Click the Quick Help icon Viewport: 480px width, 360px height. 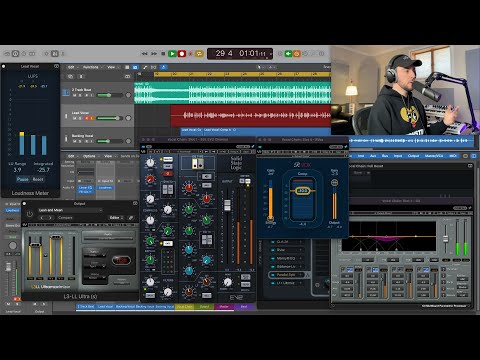click(x=24, y=53)
